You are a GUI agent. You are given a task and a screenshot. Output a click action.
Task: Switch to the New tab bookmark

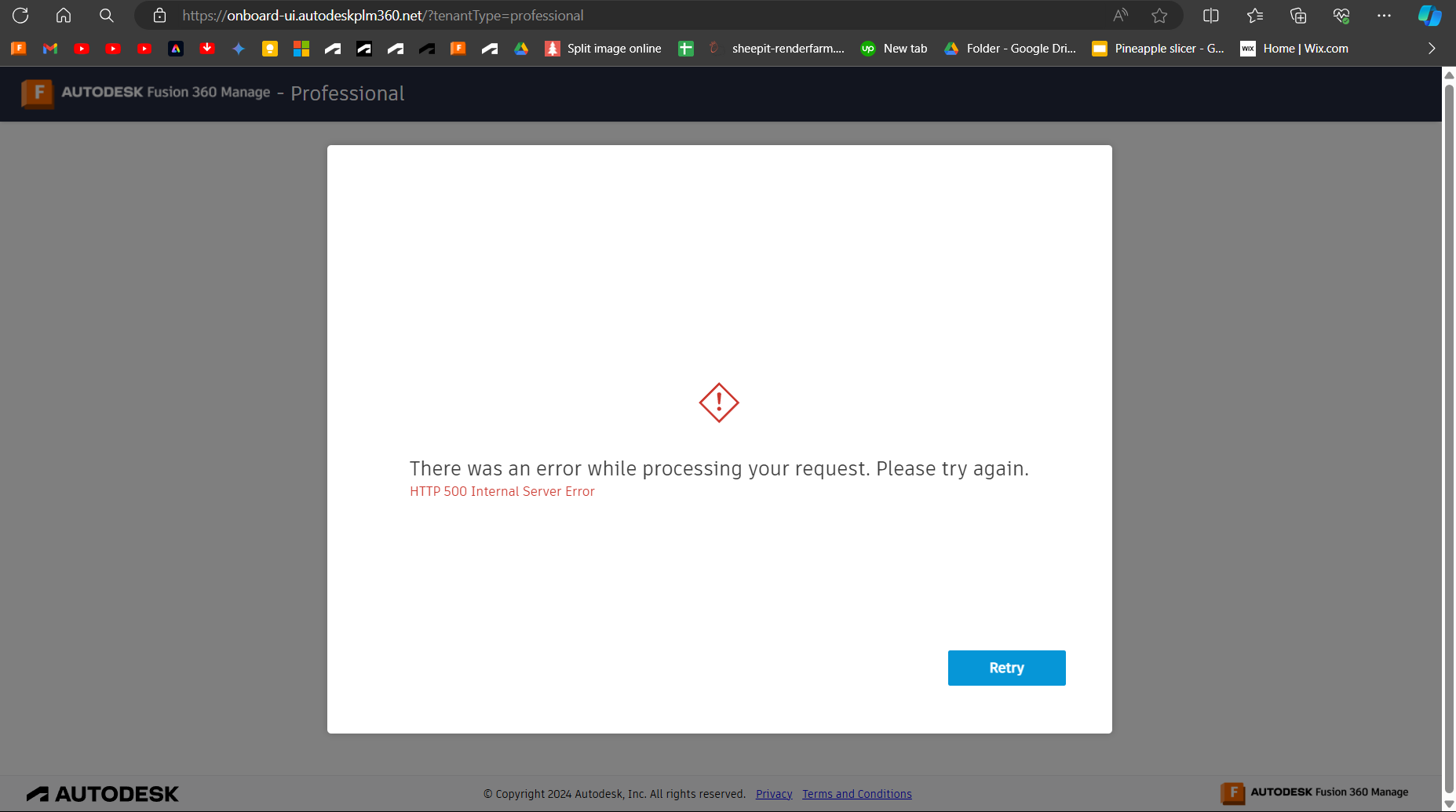click(x=894, y=48)
